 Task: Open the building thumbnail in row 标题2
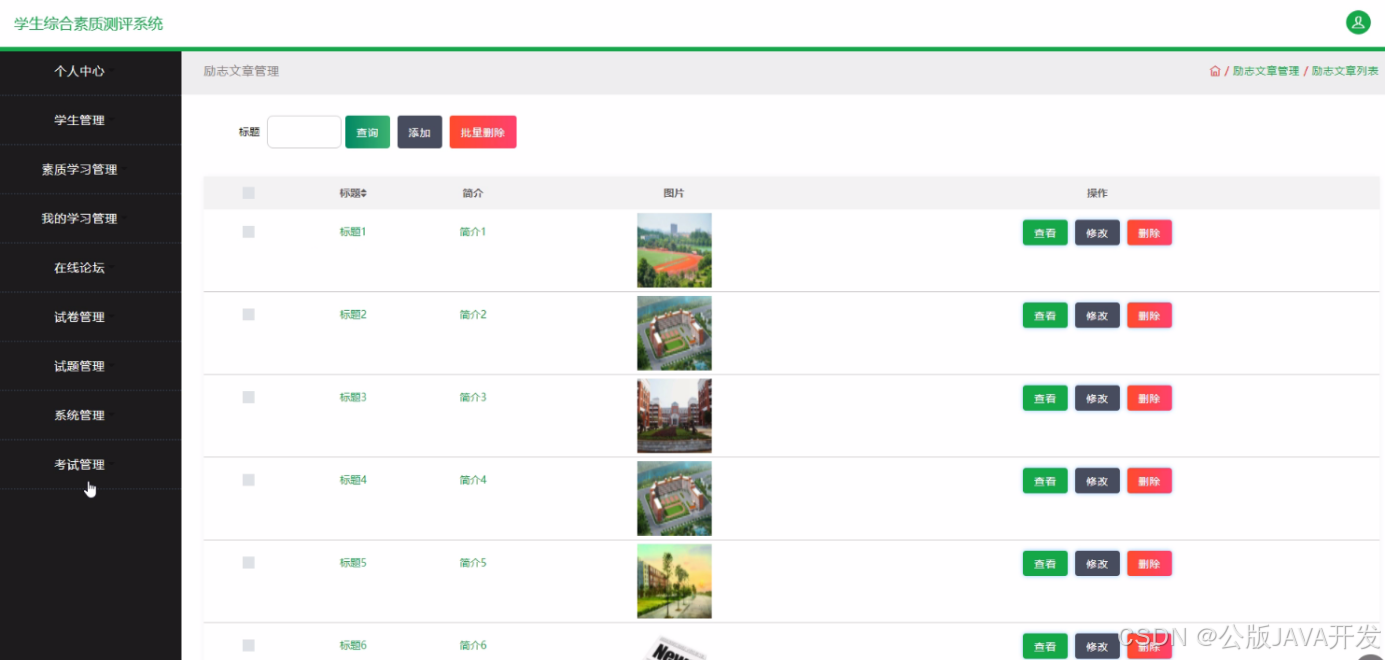pyautogui.click(x=674, y=333)
